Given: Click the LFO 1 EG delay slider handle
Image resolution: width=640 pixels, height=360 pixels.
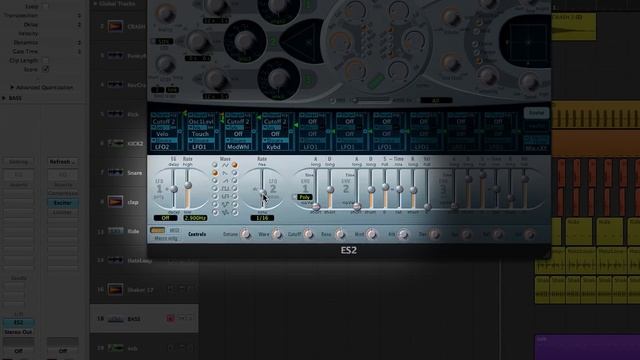Looking at the screenshot, I should coord(174,189).
